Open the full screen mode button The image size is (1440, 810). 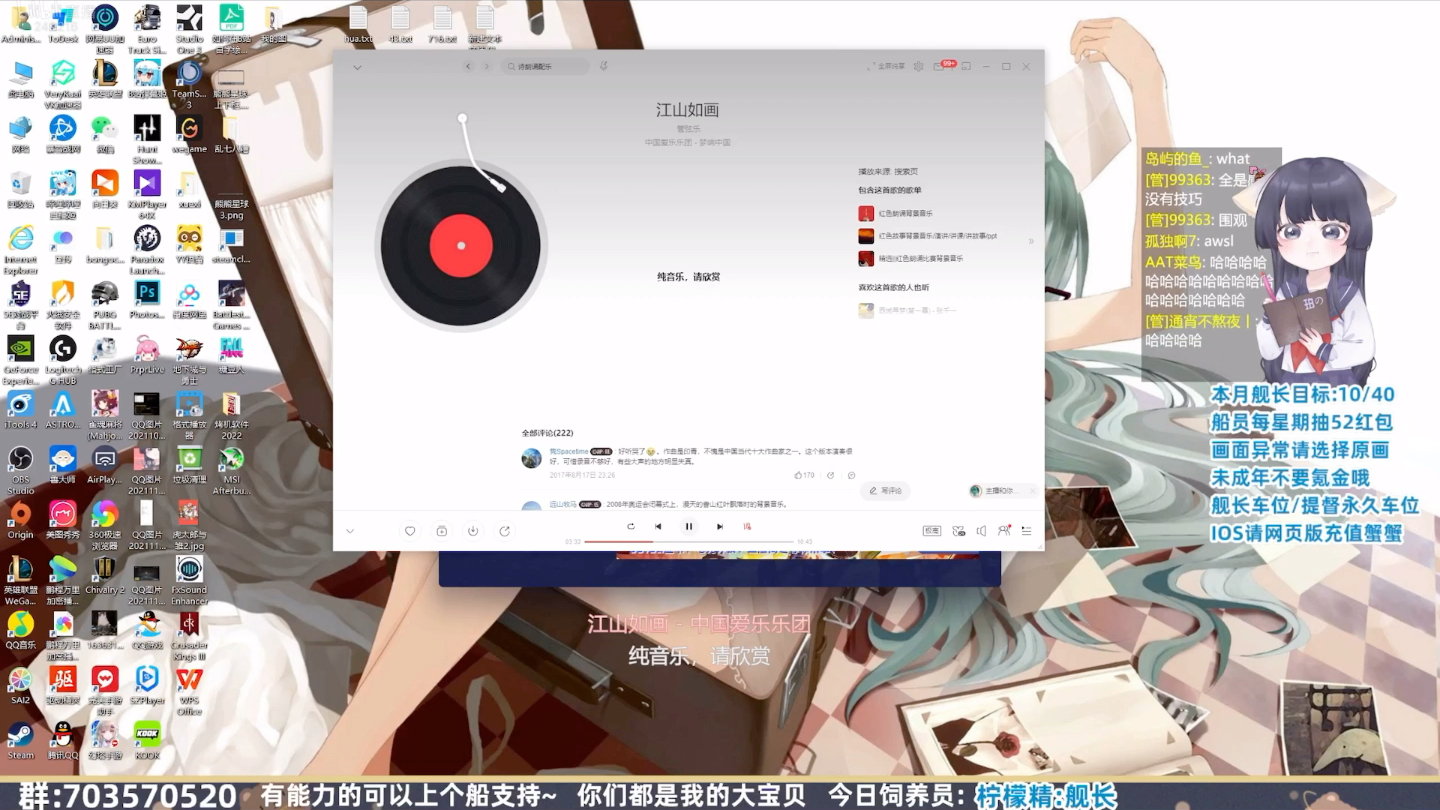tap(887, 66)
